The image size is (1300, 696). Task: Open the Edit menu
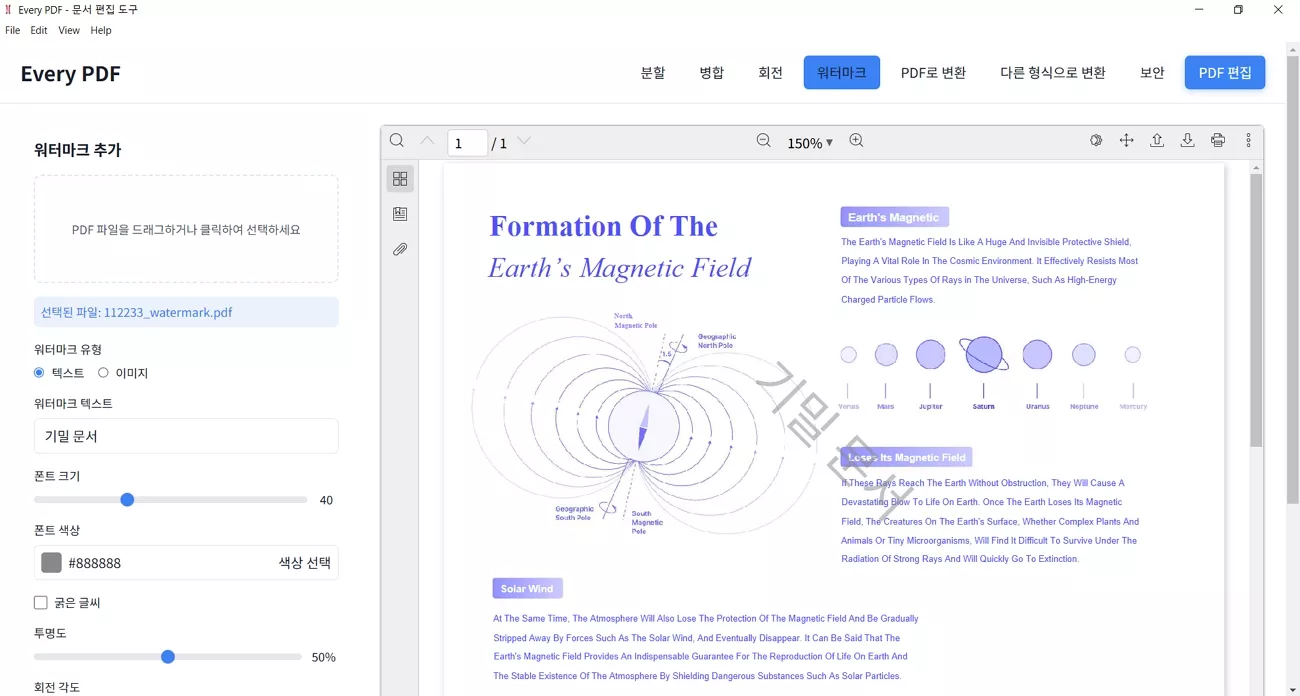point(39,30)
